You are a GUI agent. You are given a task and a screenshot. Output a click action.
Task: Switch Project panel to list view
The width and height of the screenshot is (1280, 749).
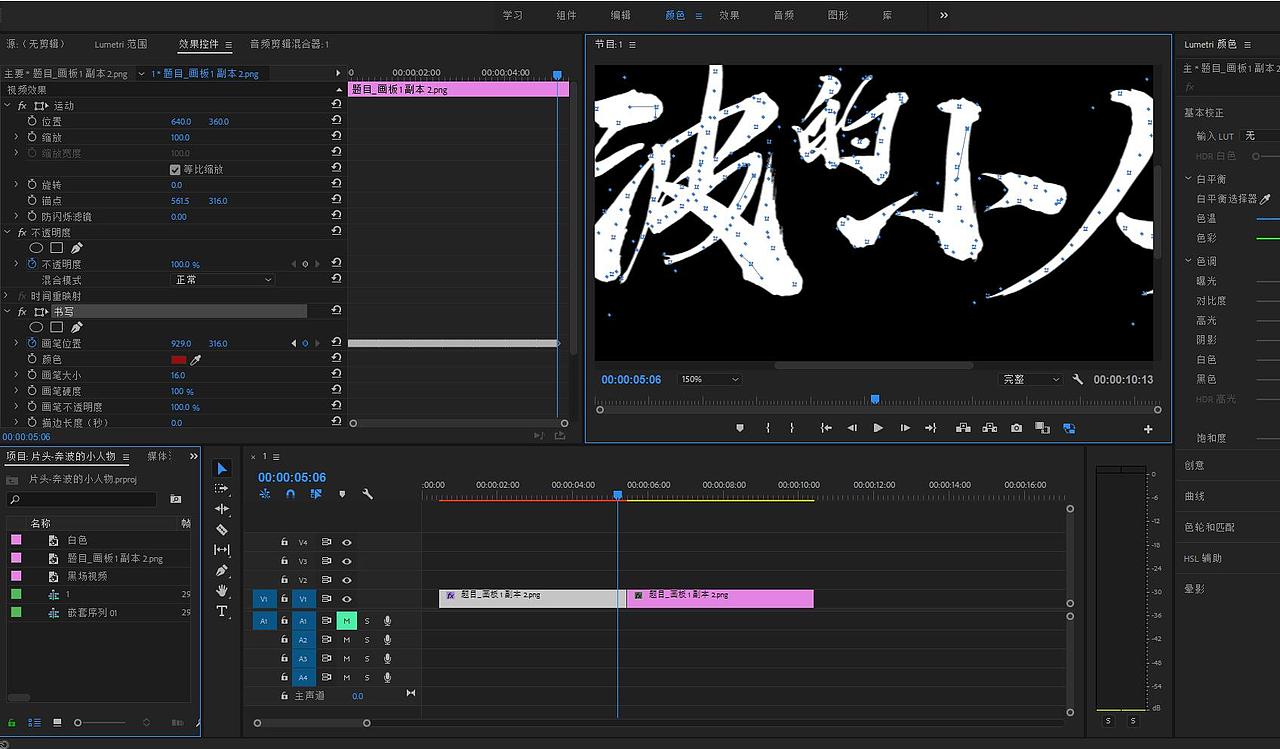tap(34, 722)
